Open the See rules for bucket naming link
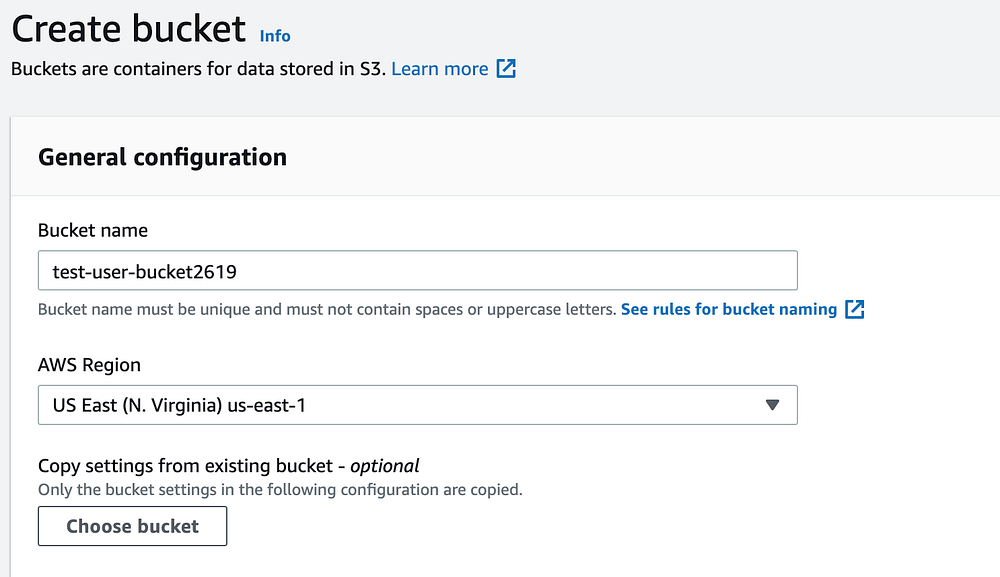This screenshot has height=577, width=1000. click(729, 309)
